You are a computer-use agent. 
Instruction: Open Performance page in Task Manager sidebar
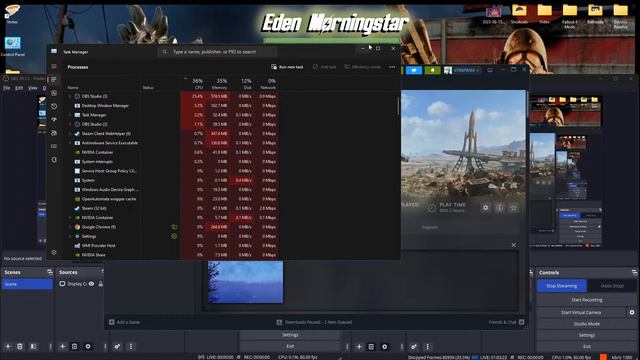tap(54, 93)
